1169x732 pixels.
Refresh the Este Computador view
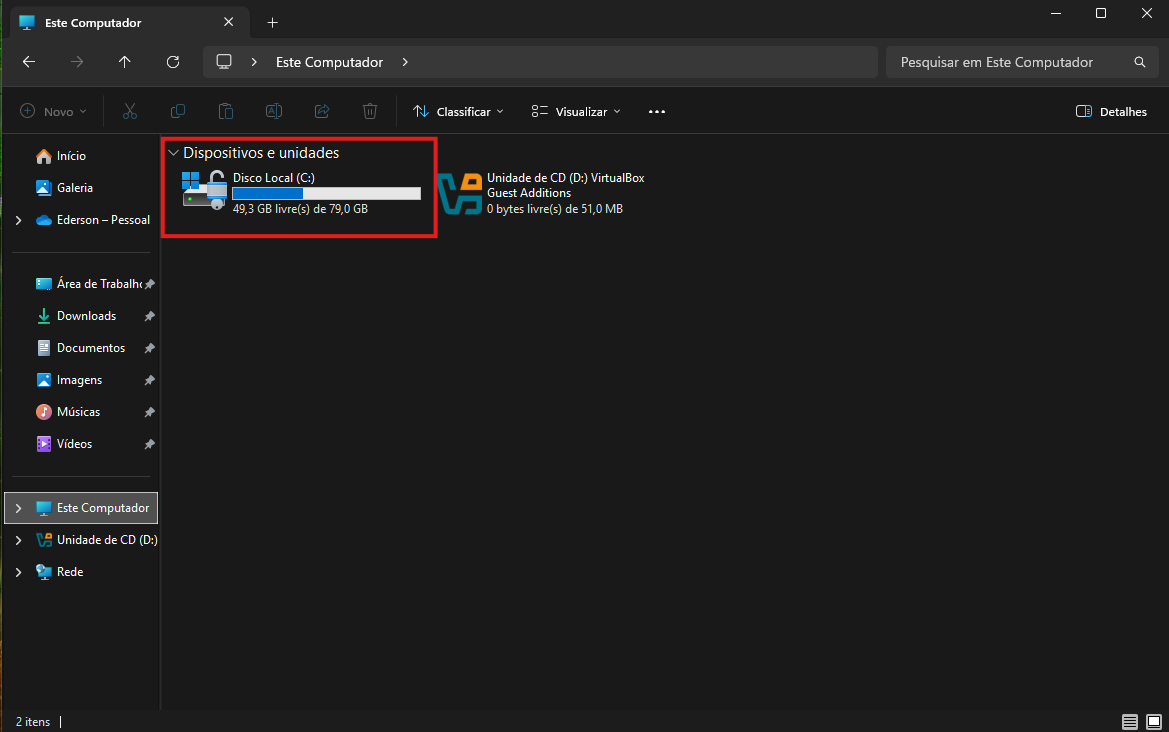(x=173, y=62)
